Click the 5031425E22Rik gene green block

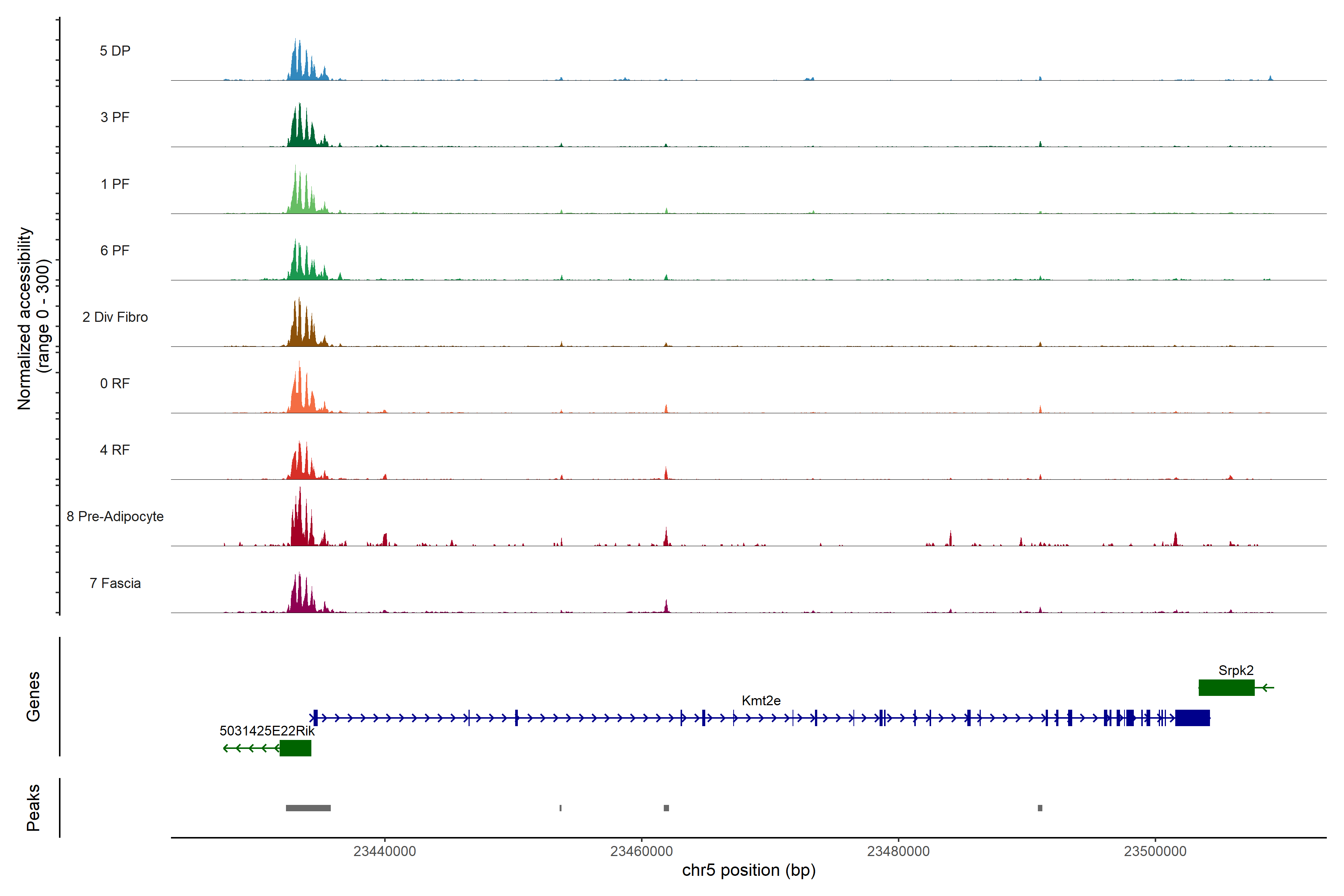295,748
